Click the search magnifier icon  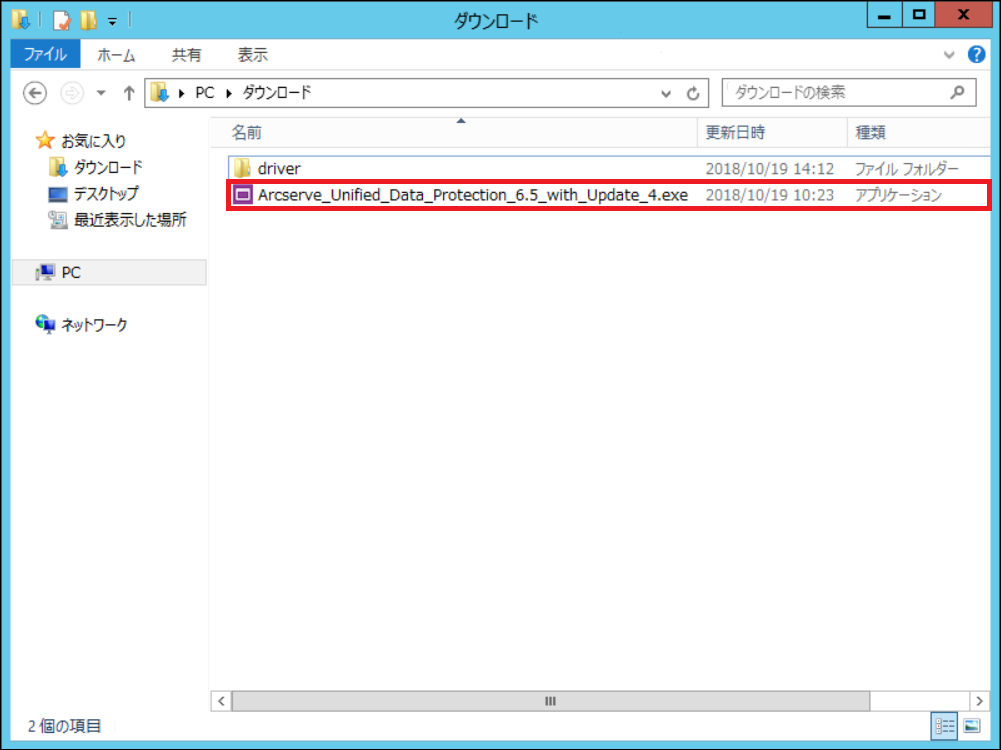click(958, 93)
